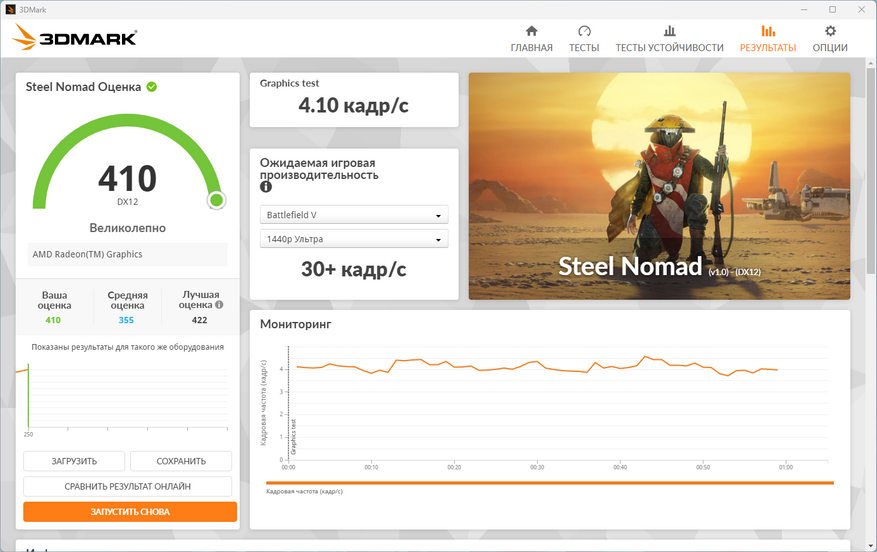
Task: Select the РЕЗУЛЬТАТЫ tab
Action: (768, 39)
